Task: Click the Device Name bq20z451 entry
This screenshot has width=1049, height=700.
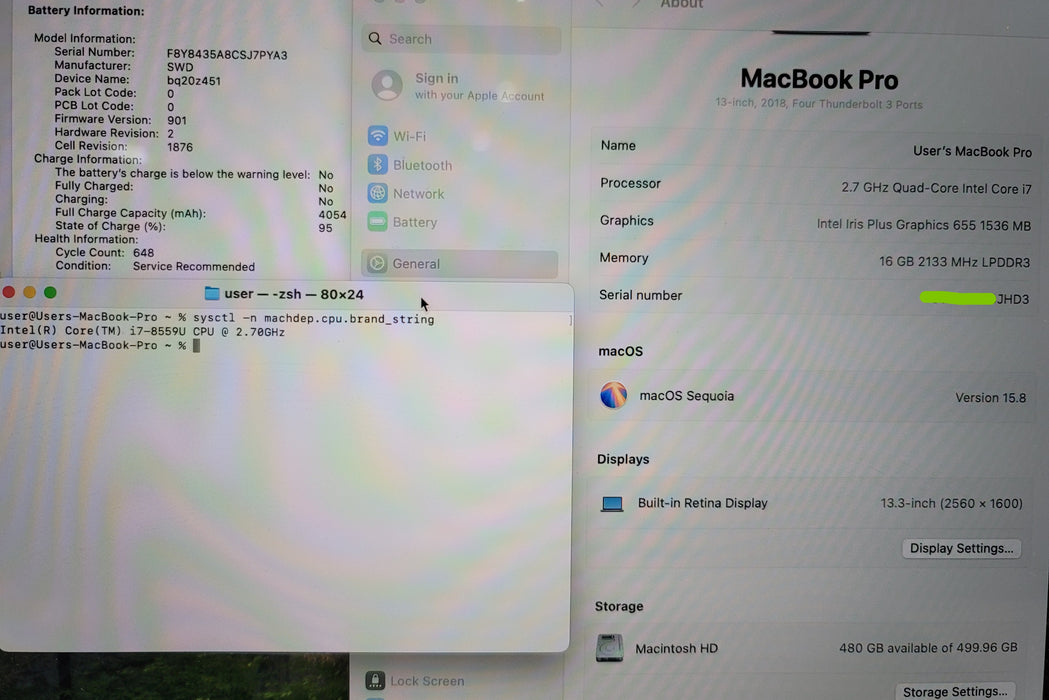Action: [137, 80]
